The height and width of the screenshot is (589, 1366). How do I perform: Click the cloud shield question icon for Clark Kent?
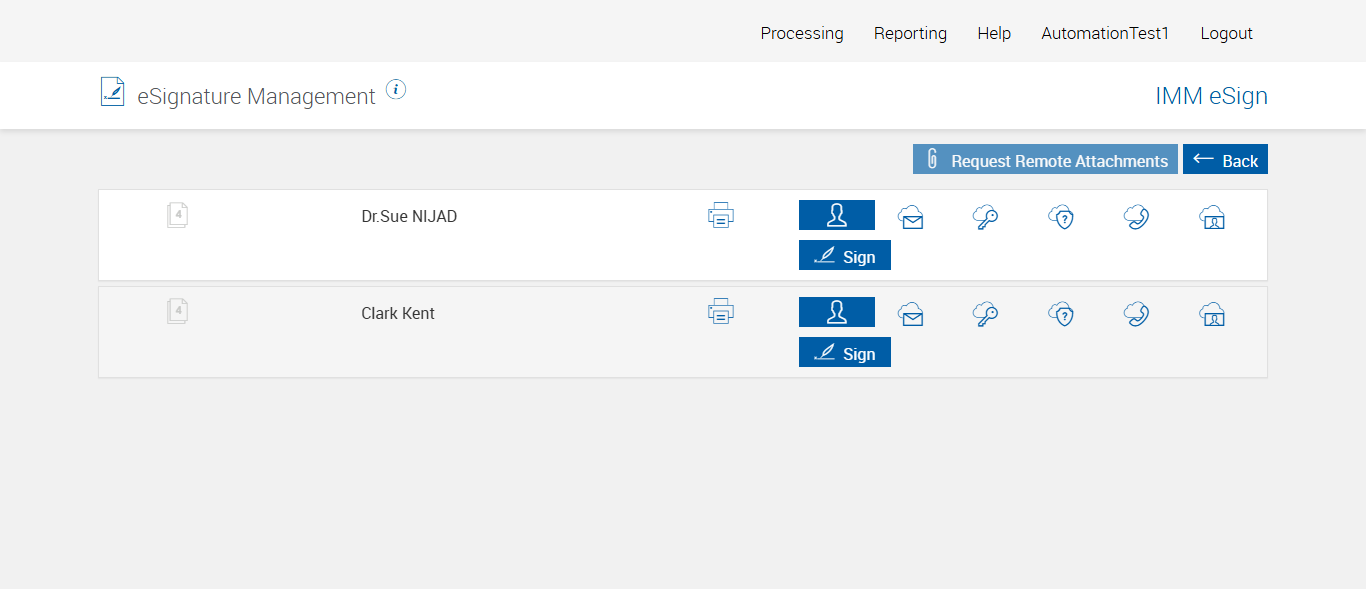(x=1061, y=314)
